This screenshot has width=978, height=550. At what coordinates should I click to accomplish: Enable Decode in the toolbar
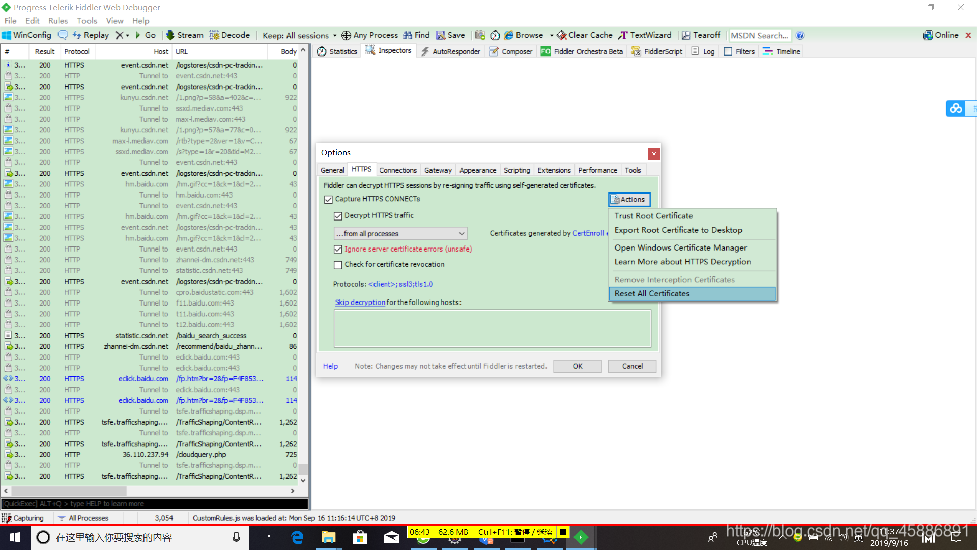tap(230, 36)
